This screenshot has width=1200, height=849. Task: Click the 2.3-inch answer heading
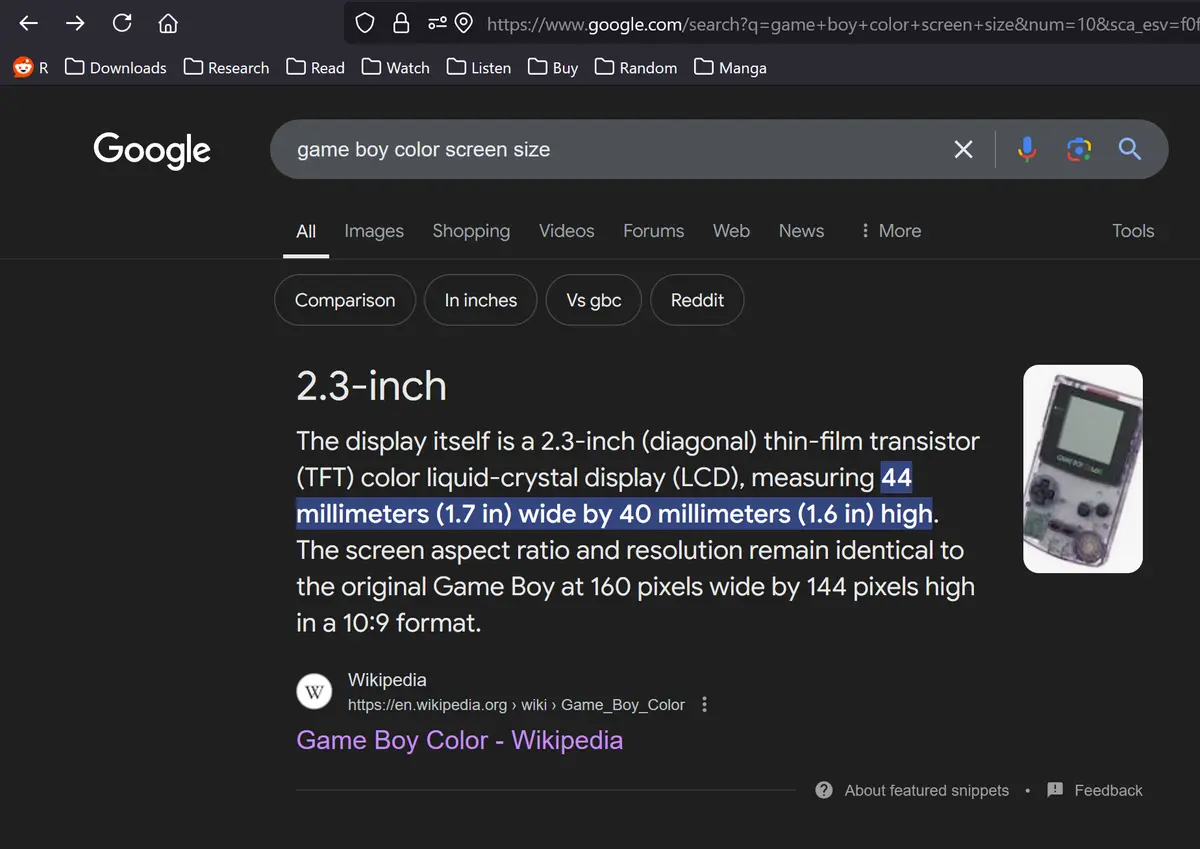(372, 387)
